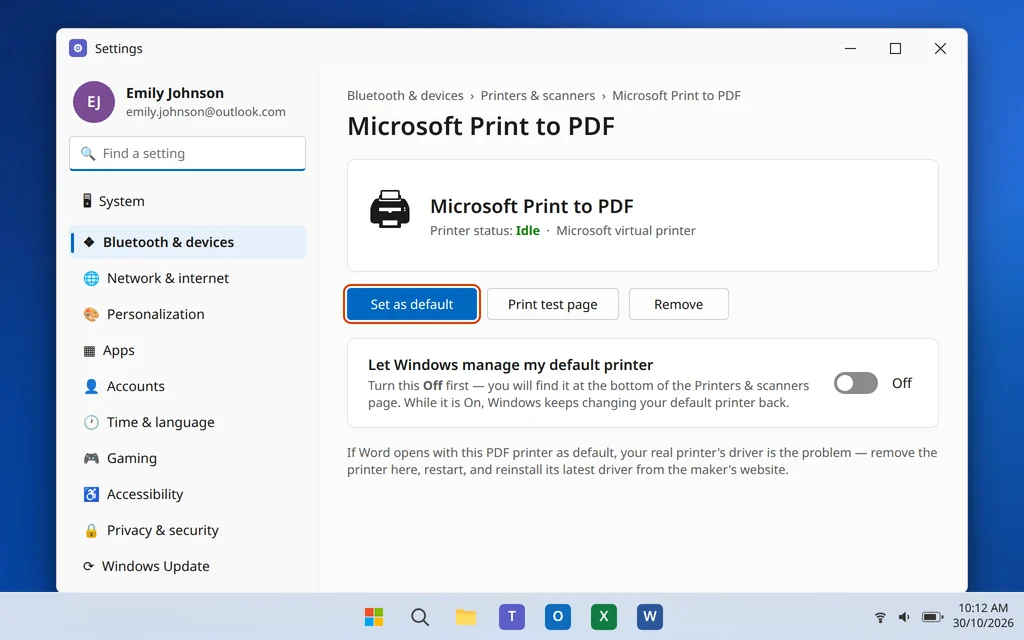
Task: Go back to Bluetooth & devices breadcrumb
Action: tap(405, 95)
